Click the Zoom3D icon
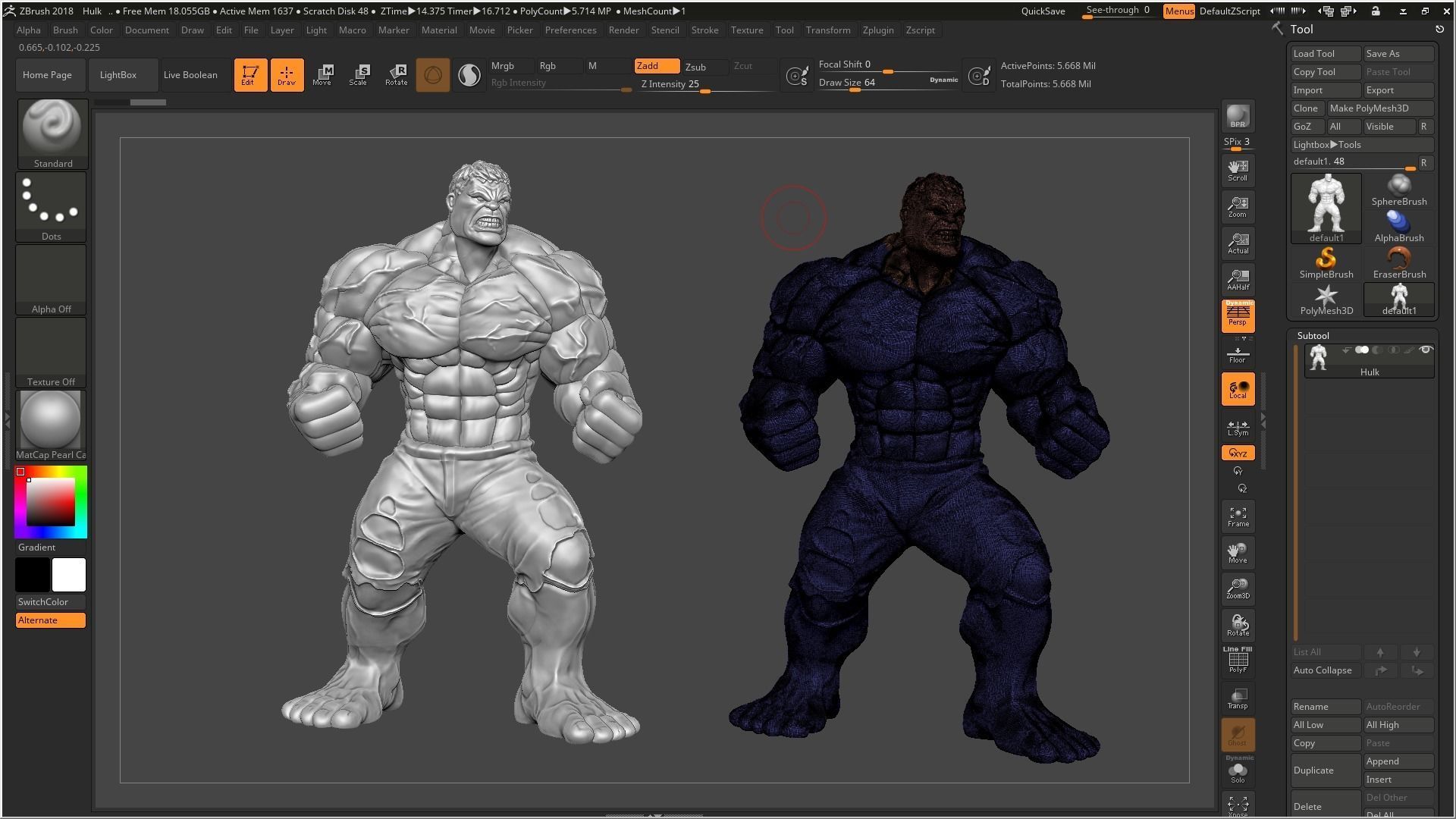 (x=1238, y=588)
